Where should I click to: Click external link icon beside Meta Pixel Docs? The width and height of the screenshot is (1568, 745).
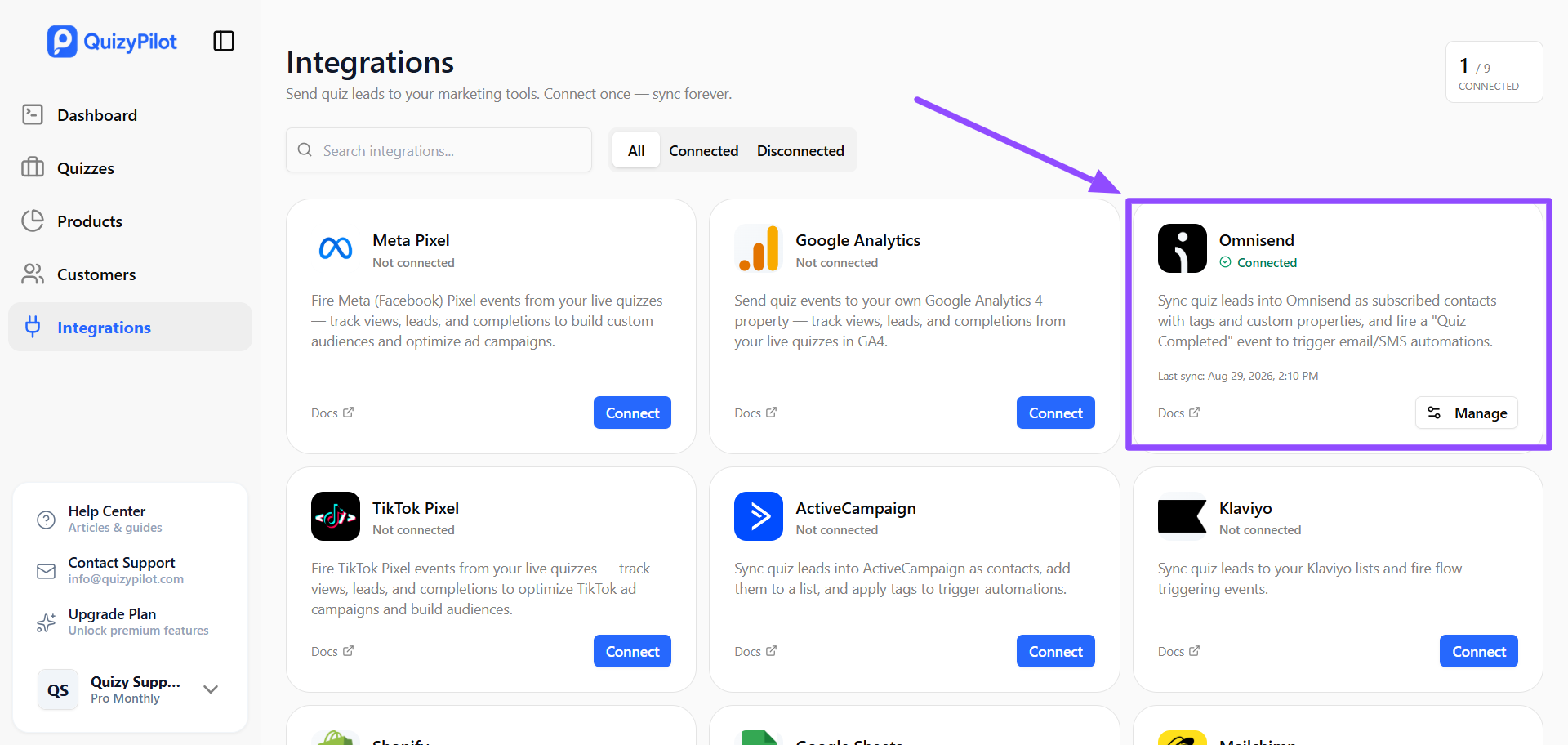[x=349, y=413]
